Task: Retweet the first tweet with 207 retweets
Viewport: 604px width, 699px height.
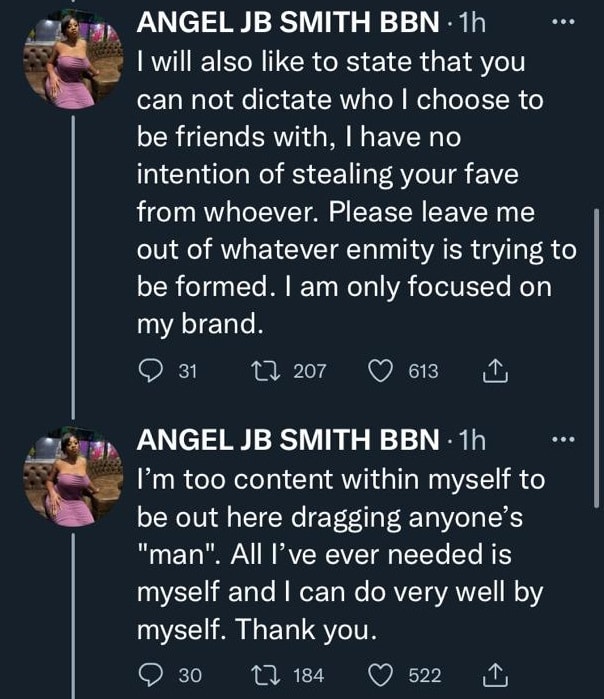Action: [x=266, y=372]
